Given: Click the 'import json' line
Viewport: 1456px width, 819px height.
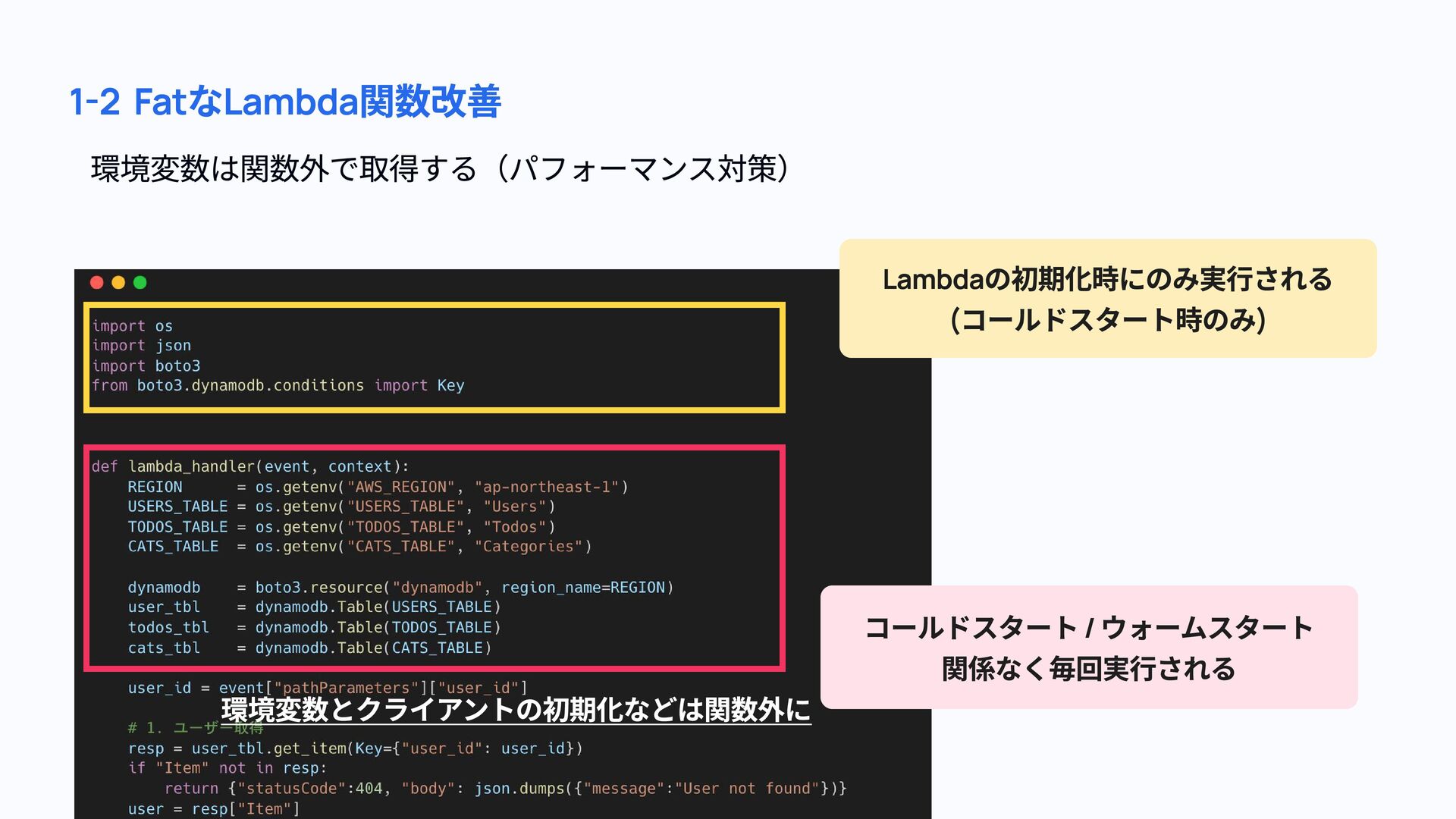Looking at the screenshot, I should pos(142,346).
